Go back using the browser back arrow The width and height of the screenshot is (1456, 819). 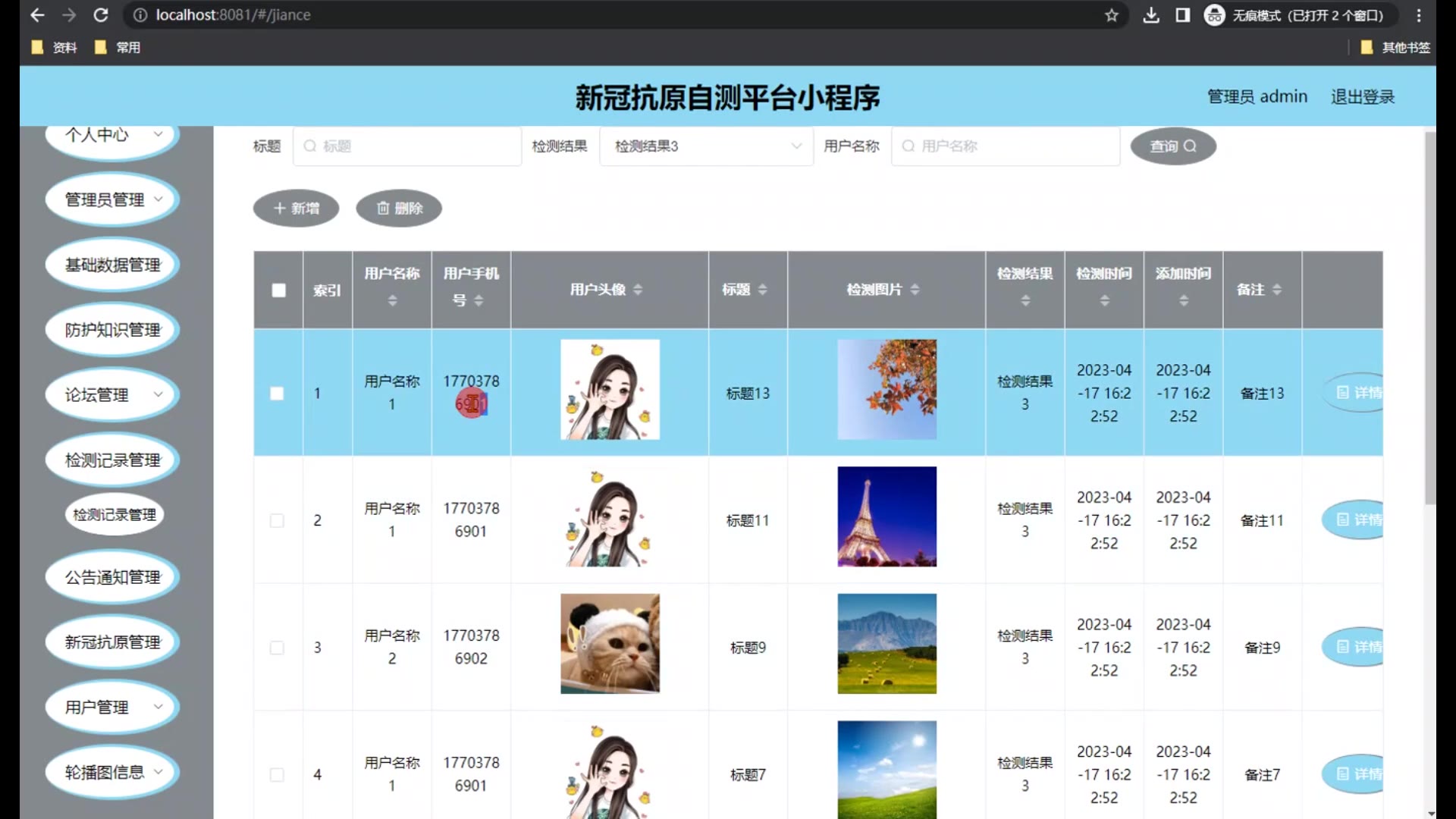[37, 15]
